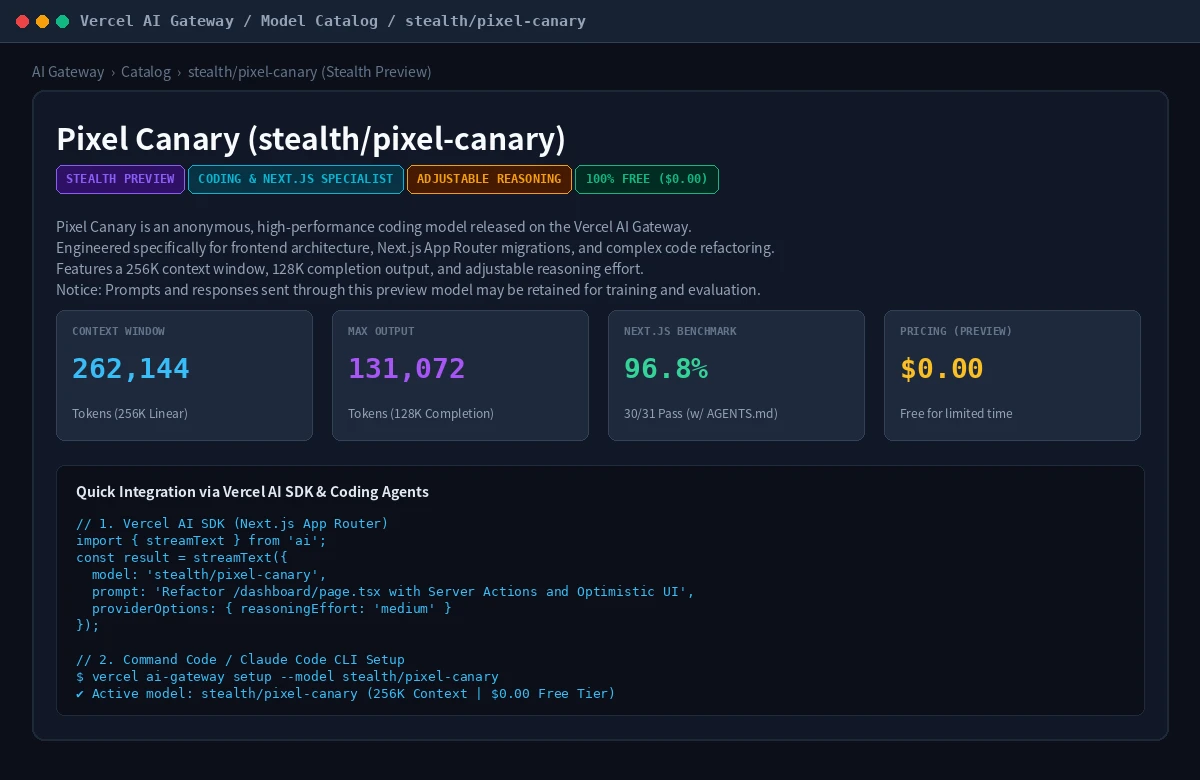Click the 100% FREE ($0.00) badge
This screenshot has height=780, width=1200.
(647, 179)
